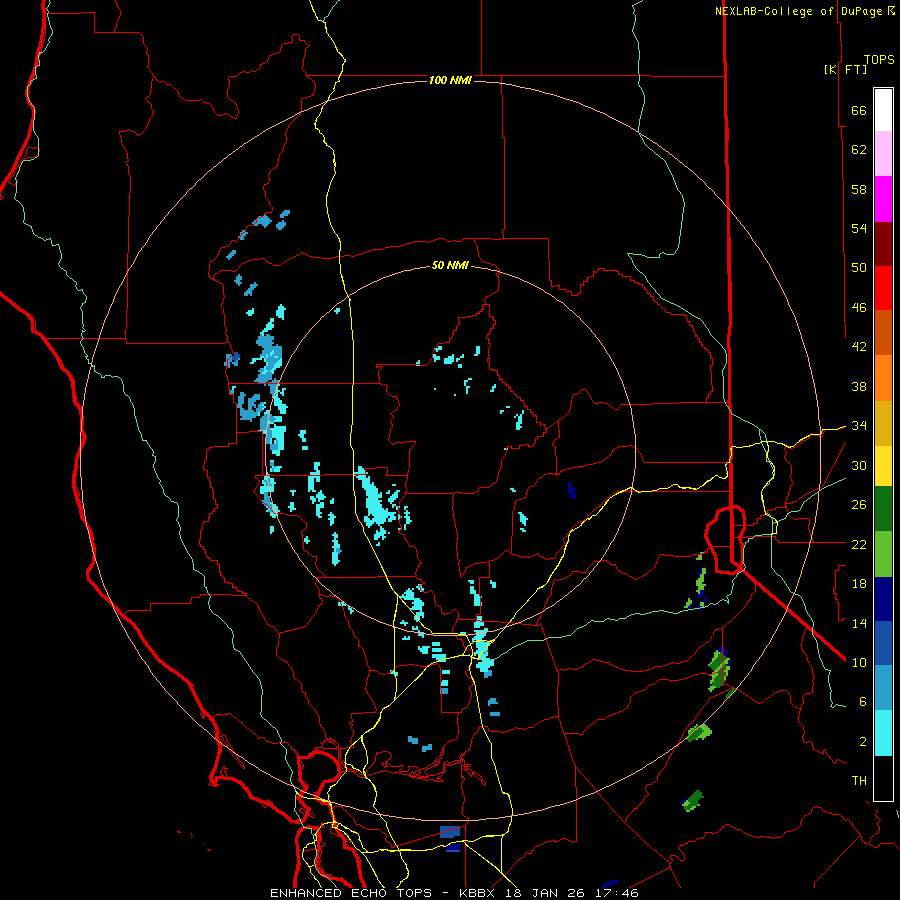
Task: Click the white color swatch in the legend
Action: click(883, 110)
